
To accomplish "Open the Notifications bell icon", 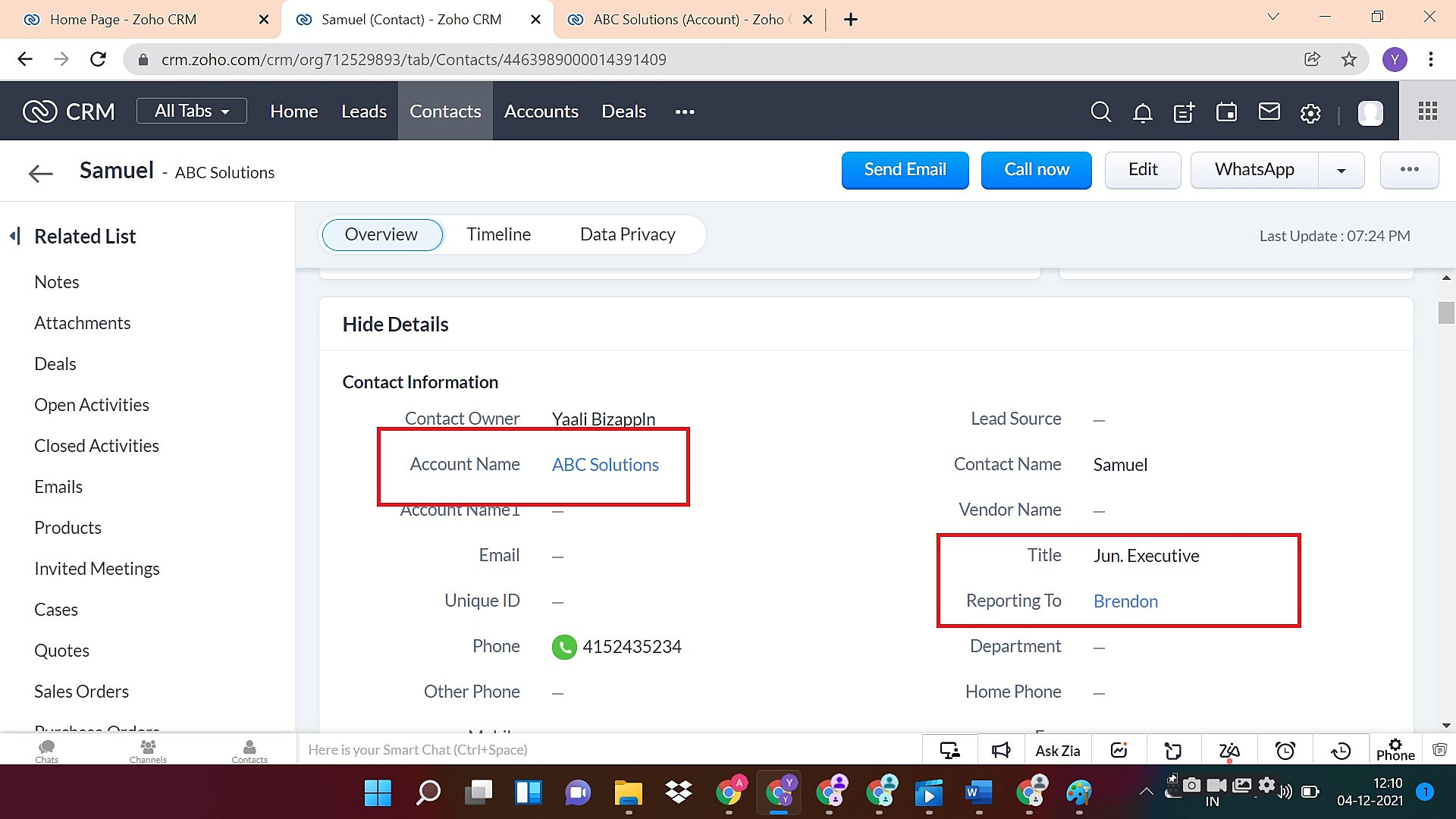I will point(1142,111).
